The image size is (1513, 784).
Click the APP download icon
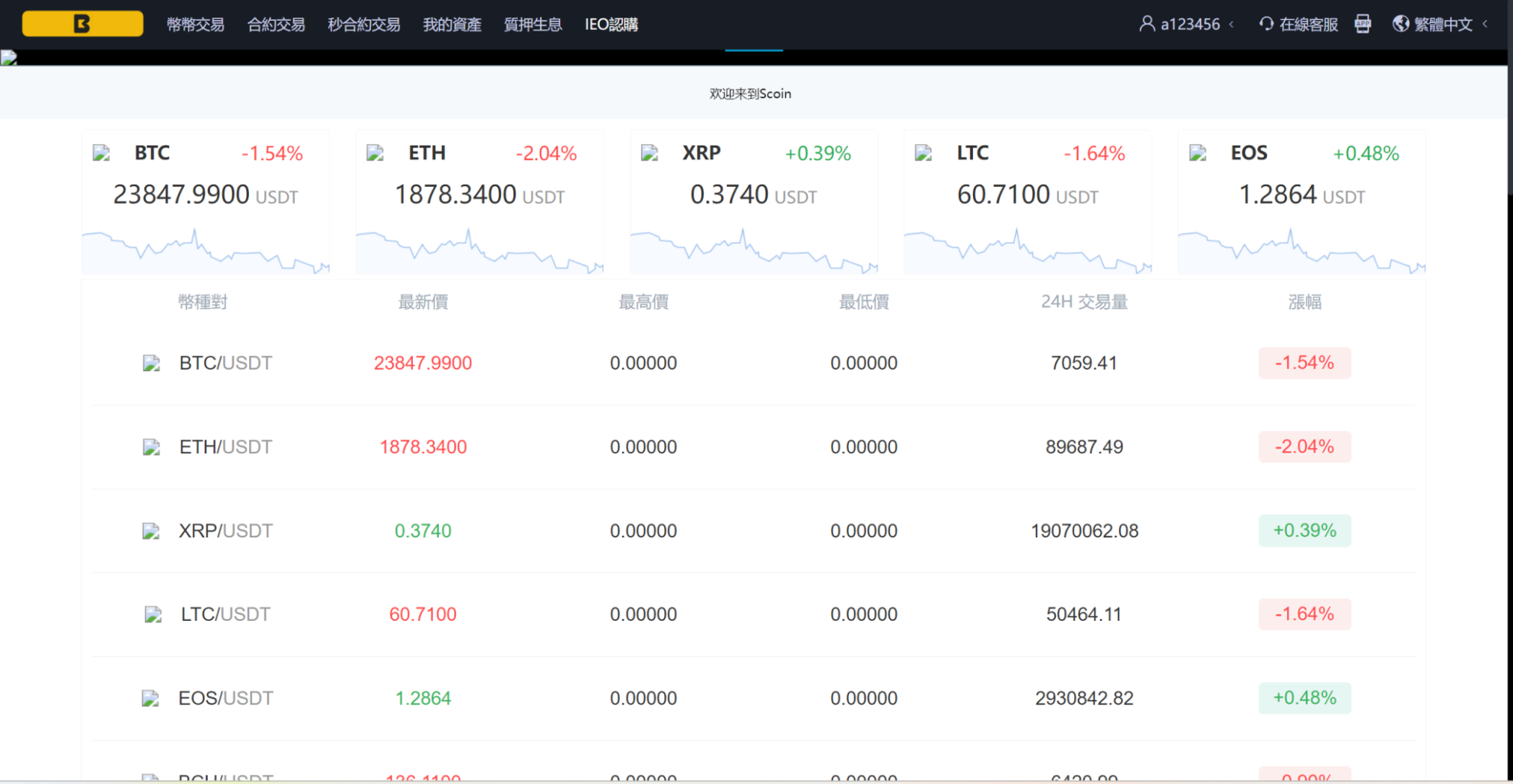pos(1363,24)
